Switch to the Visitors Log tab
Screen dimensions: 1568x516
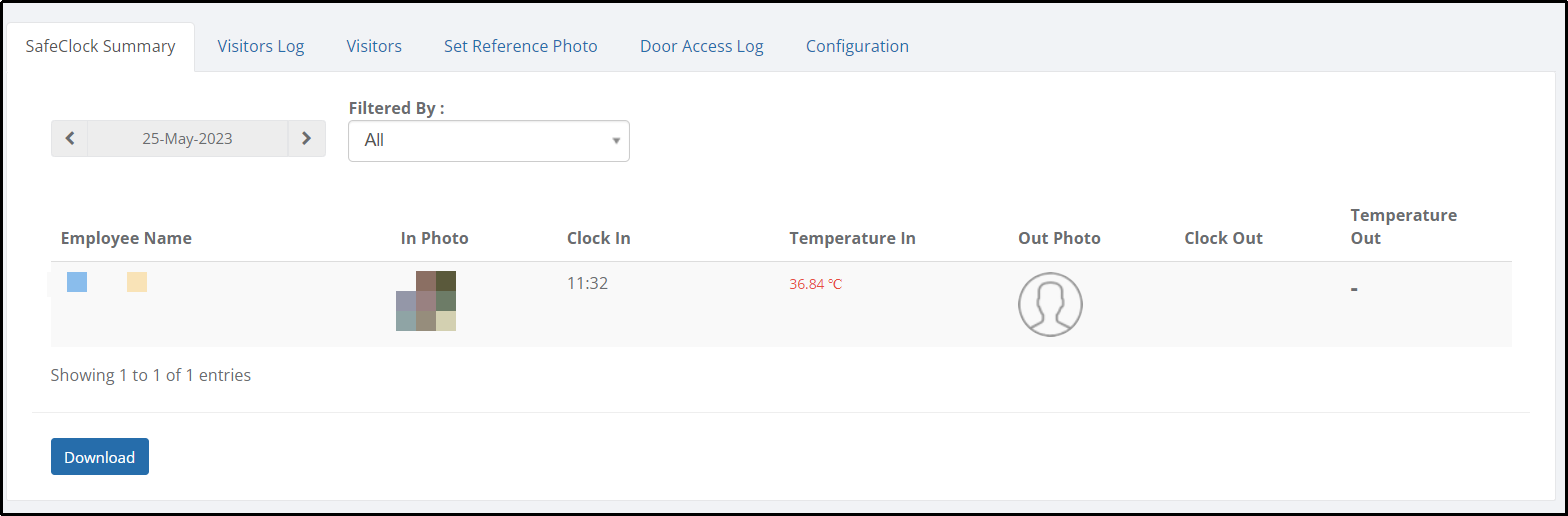(x=261, y=46)
